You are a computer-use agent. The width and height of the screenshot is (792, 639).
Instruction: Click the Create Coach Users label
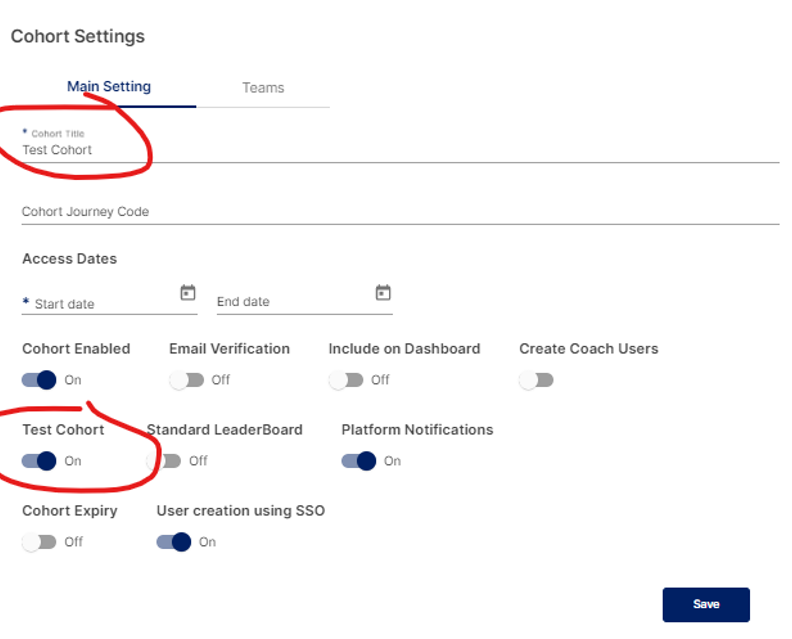click(x=589, y=349)
